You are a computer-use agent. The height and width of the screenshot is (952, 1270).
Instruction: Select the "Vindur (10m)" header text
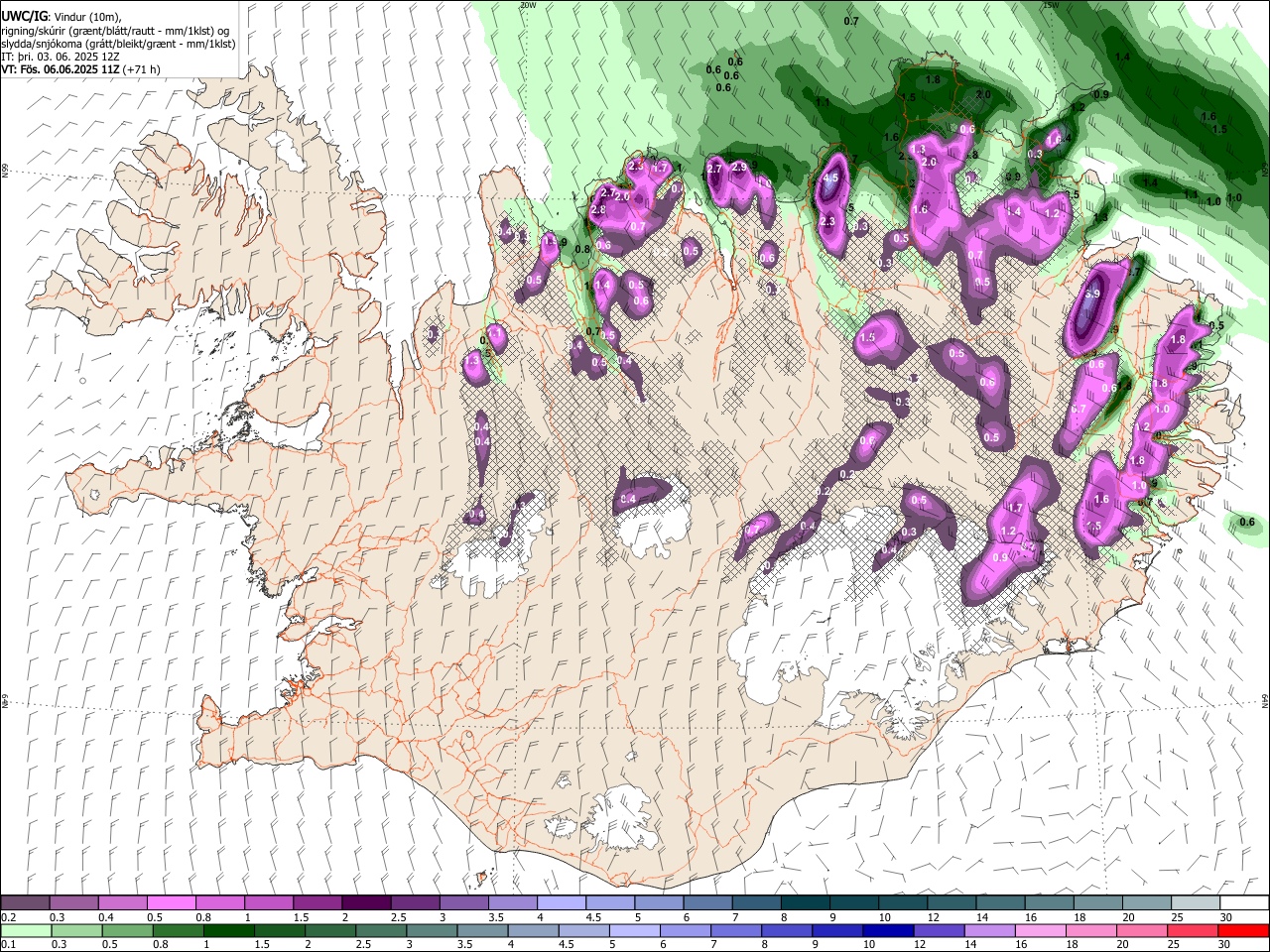point(87,17)
